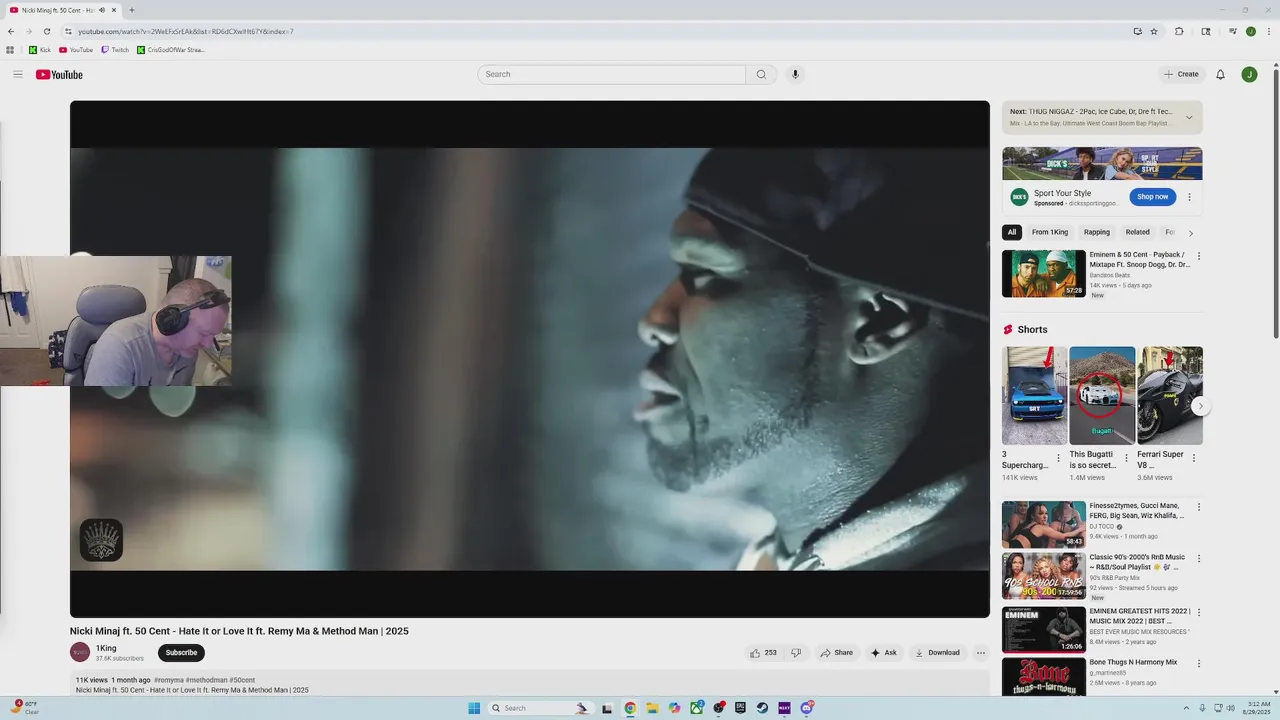Mute the tab via the speaker icon

pos(102,10)
